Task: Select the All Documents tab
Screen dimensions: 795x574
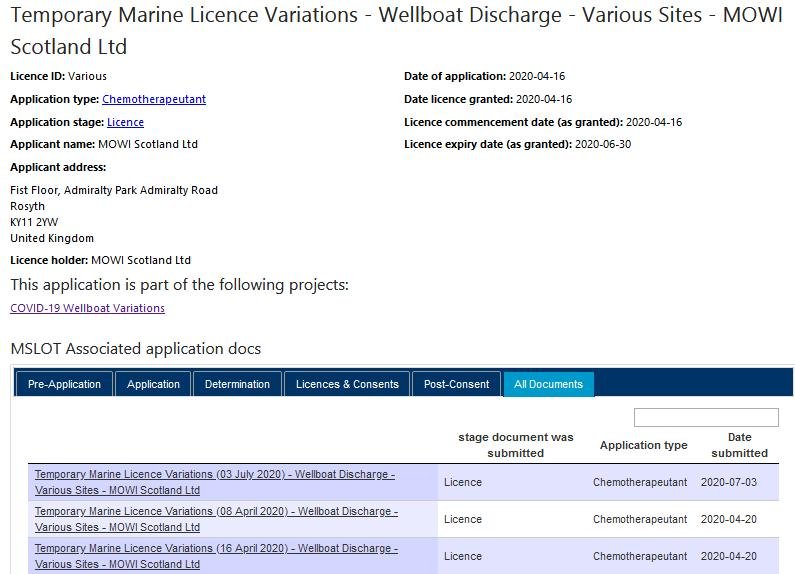Action: coord(548,384)
